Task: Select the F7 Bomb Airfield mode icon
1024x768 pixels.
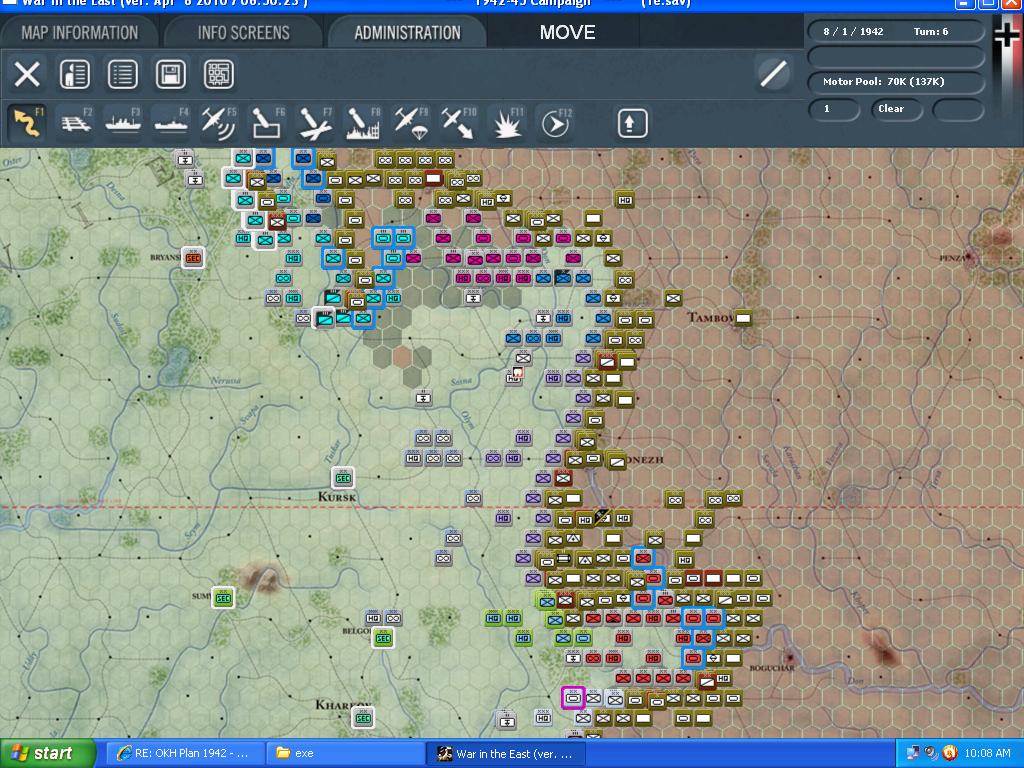Action: click(315, 123)
